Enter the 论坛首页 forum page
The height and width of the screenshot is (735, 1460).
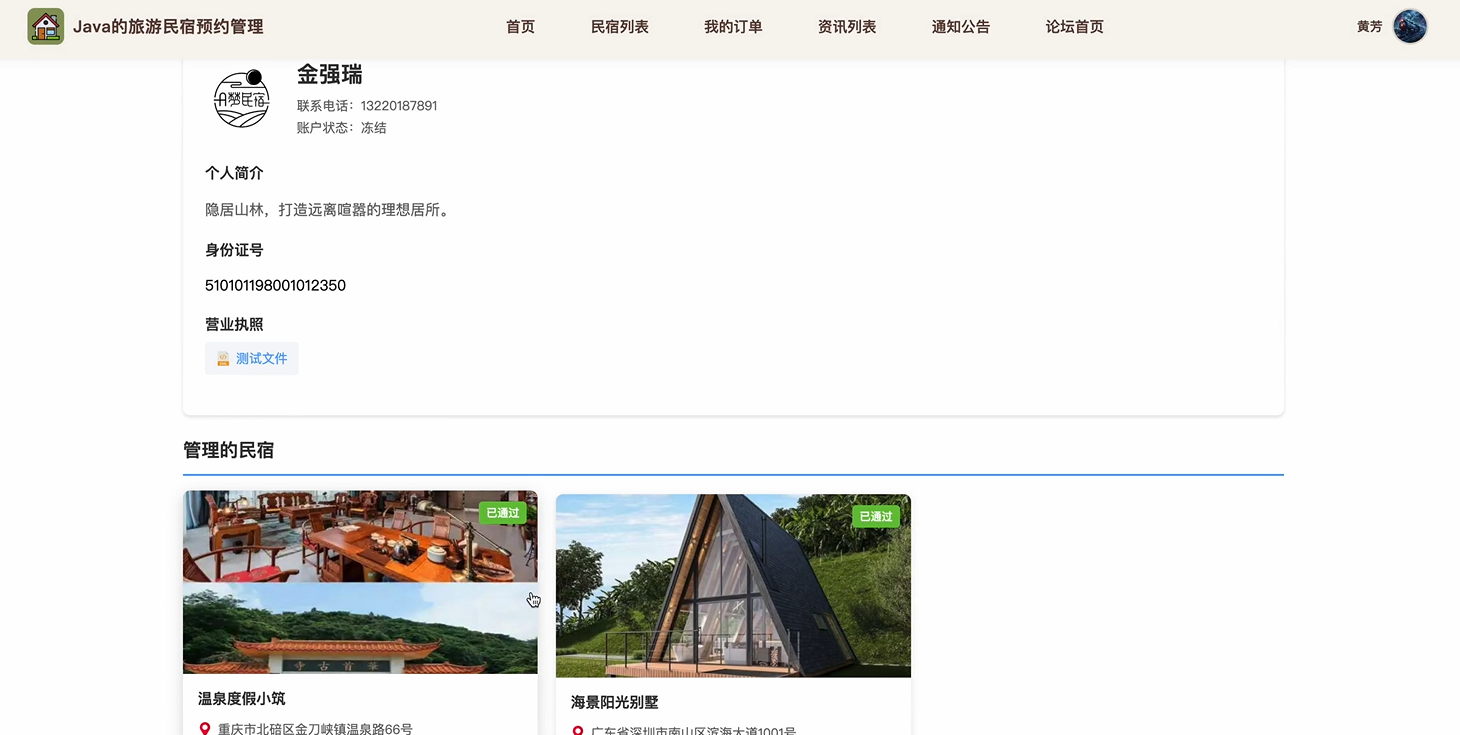[1074, 26]
